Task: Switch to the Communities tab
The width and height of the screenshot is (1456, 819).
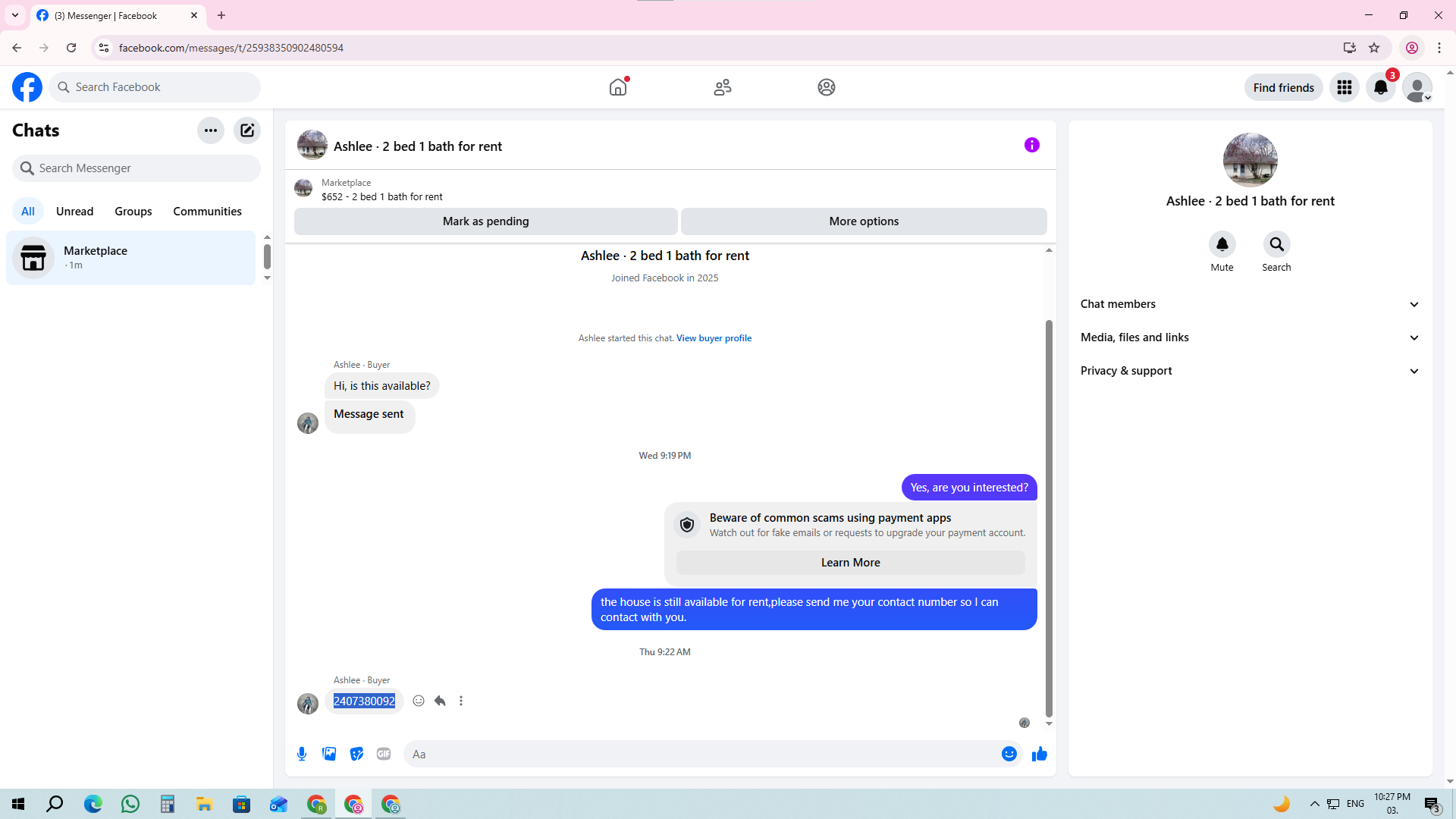Action: tap(207, 211)
